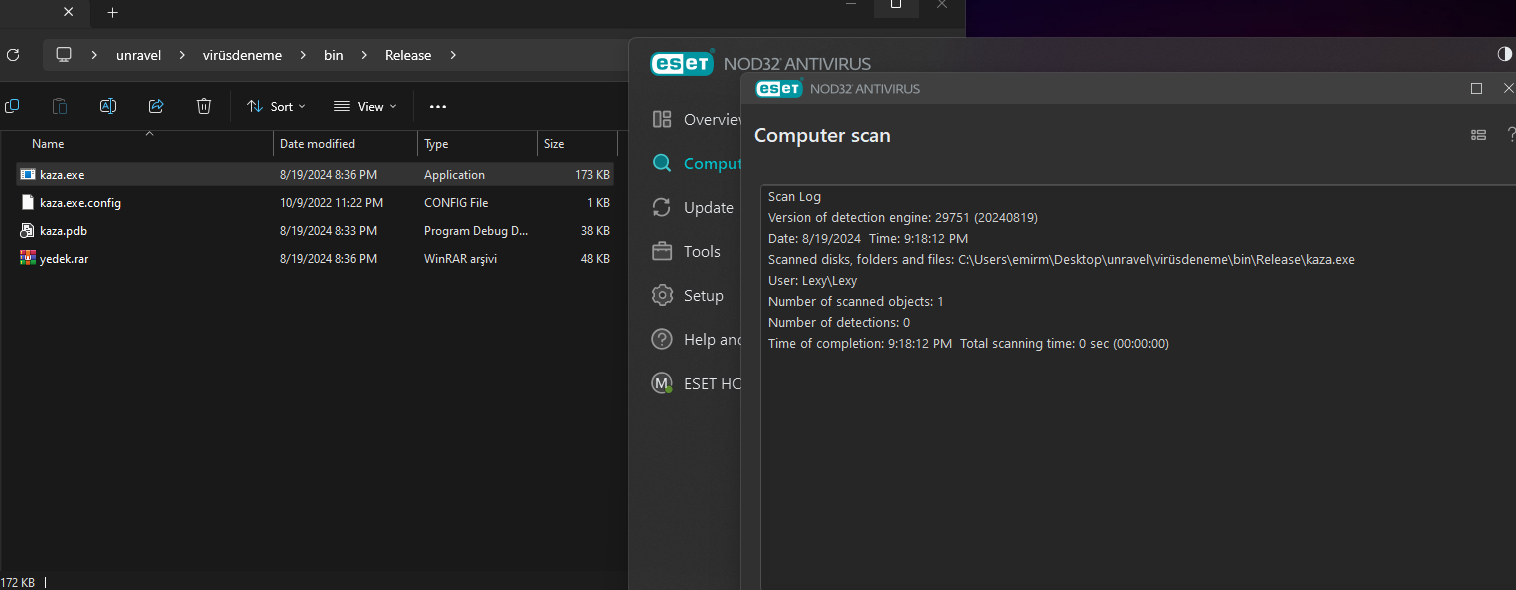
Task: Click the Paste icon in Explorer toolbar
Action: pyautogui.click(x=60, y=106)
